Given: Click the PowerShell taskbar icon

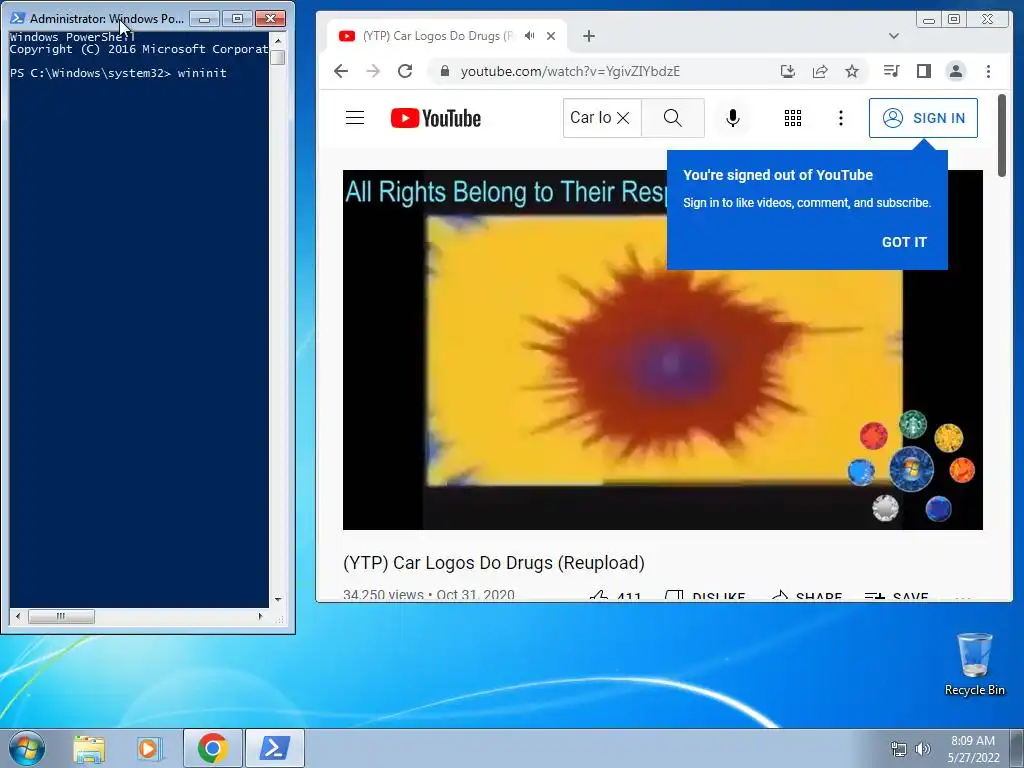Looking at the screenshot, I should (275, 748).
